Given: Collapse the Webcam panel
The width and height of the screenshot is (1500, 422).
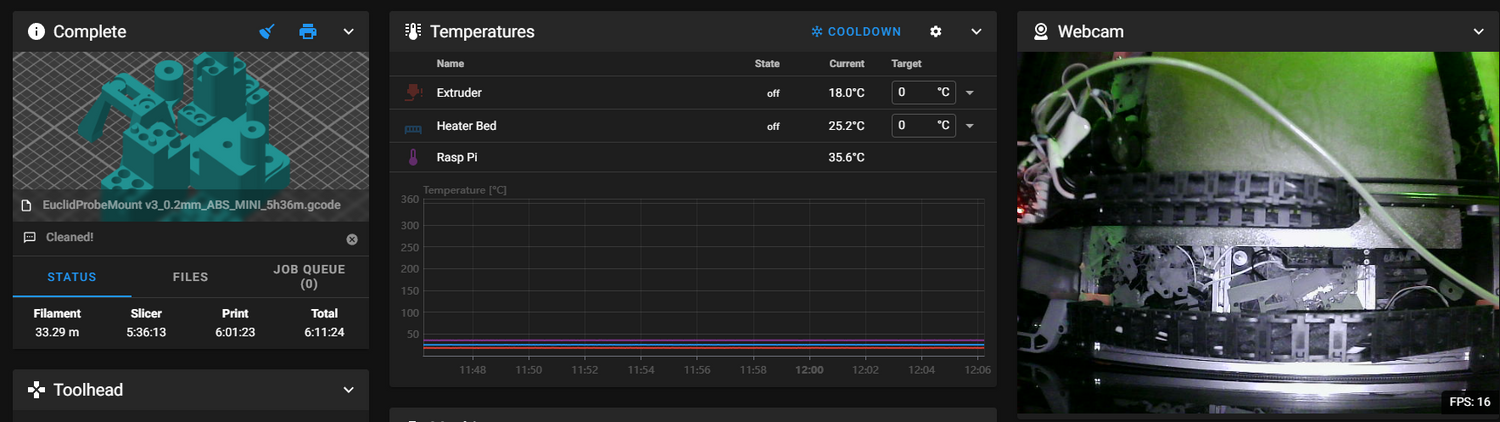Looking at the screenshot, I should click(1478, 32).
